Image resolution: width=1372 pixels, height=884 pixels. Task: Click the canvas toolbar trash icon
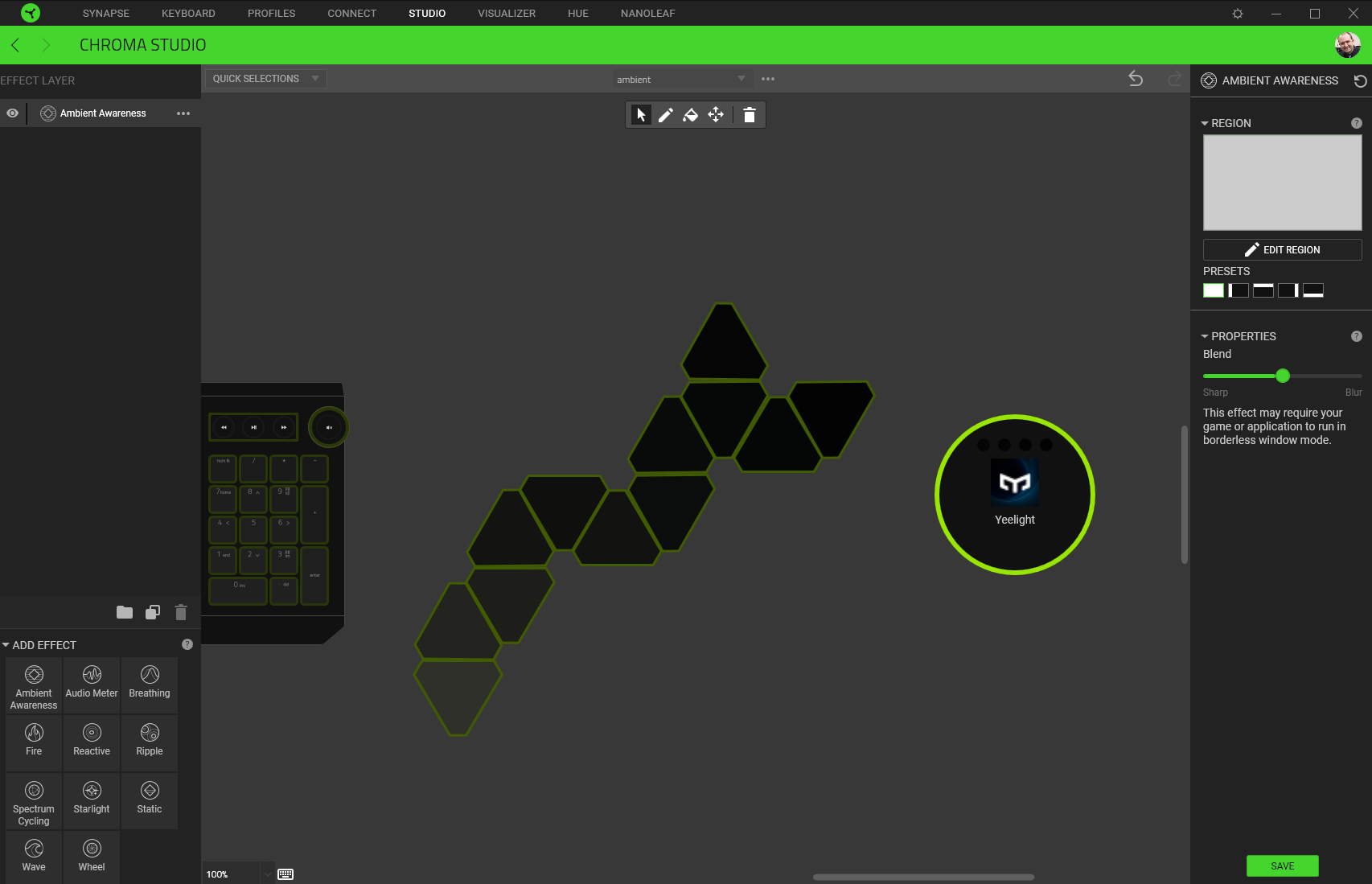pyautogui.click(x=750, y=115)
